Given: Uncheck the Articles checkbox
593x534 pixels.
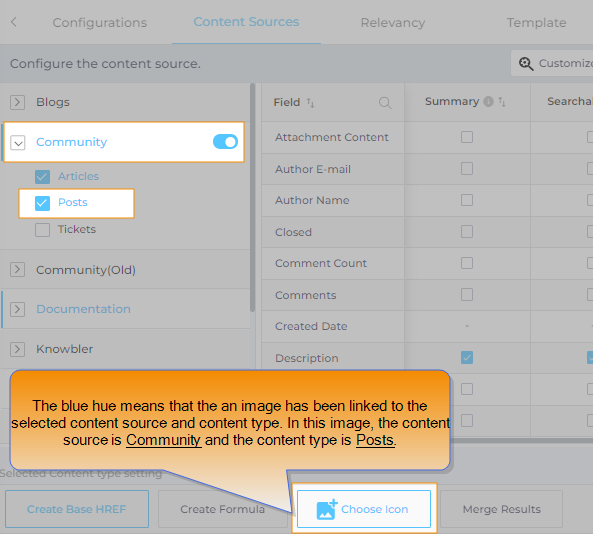Looking at the screenshot, I should pos(42,177).
